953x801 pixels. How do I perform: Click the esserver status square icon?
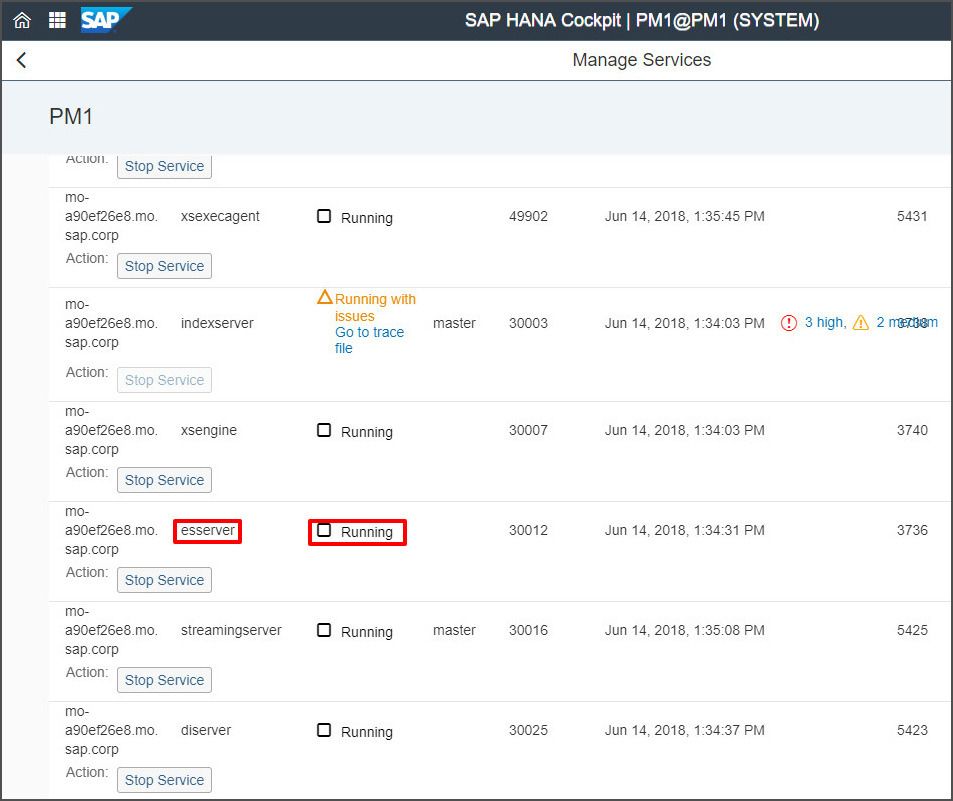(x=324, y=530)
